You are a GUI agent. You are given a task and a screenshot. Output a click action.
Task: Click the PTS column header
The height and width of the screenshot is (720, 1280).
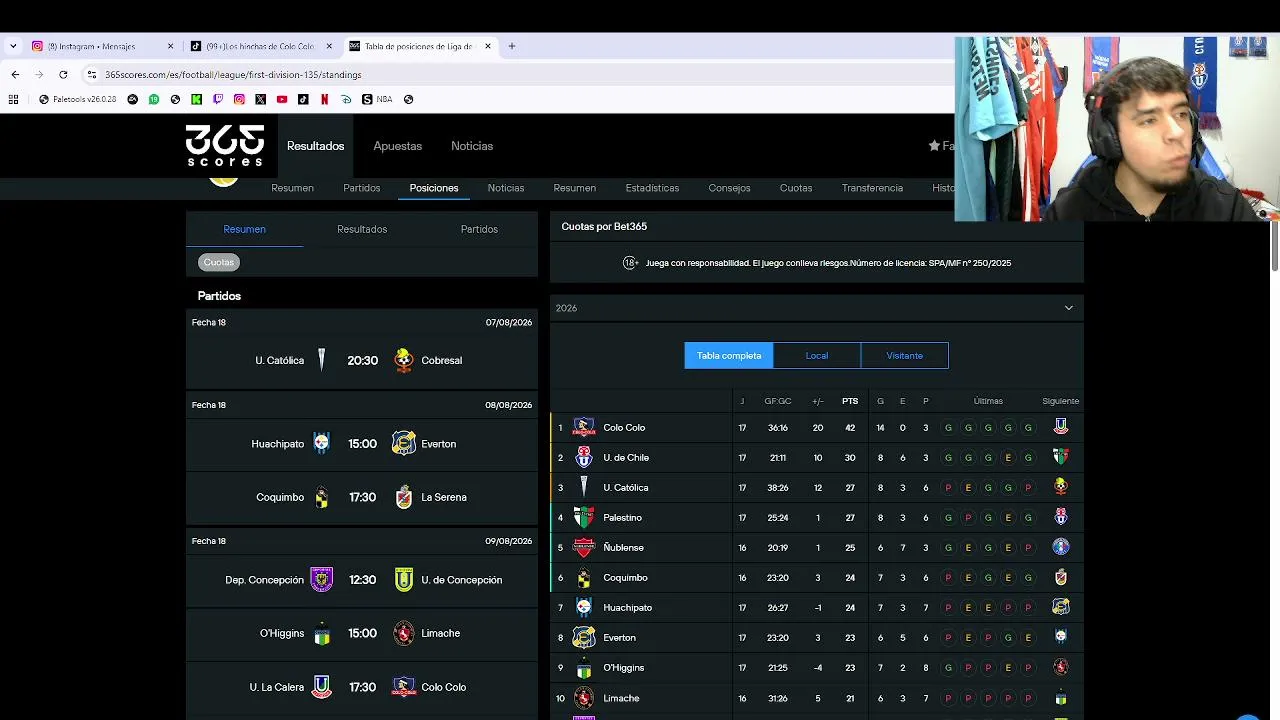pos(850,401)
